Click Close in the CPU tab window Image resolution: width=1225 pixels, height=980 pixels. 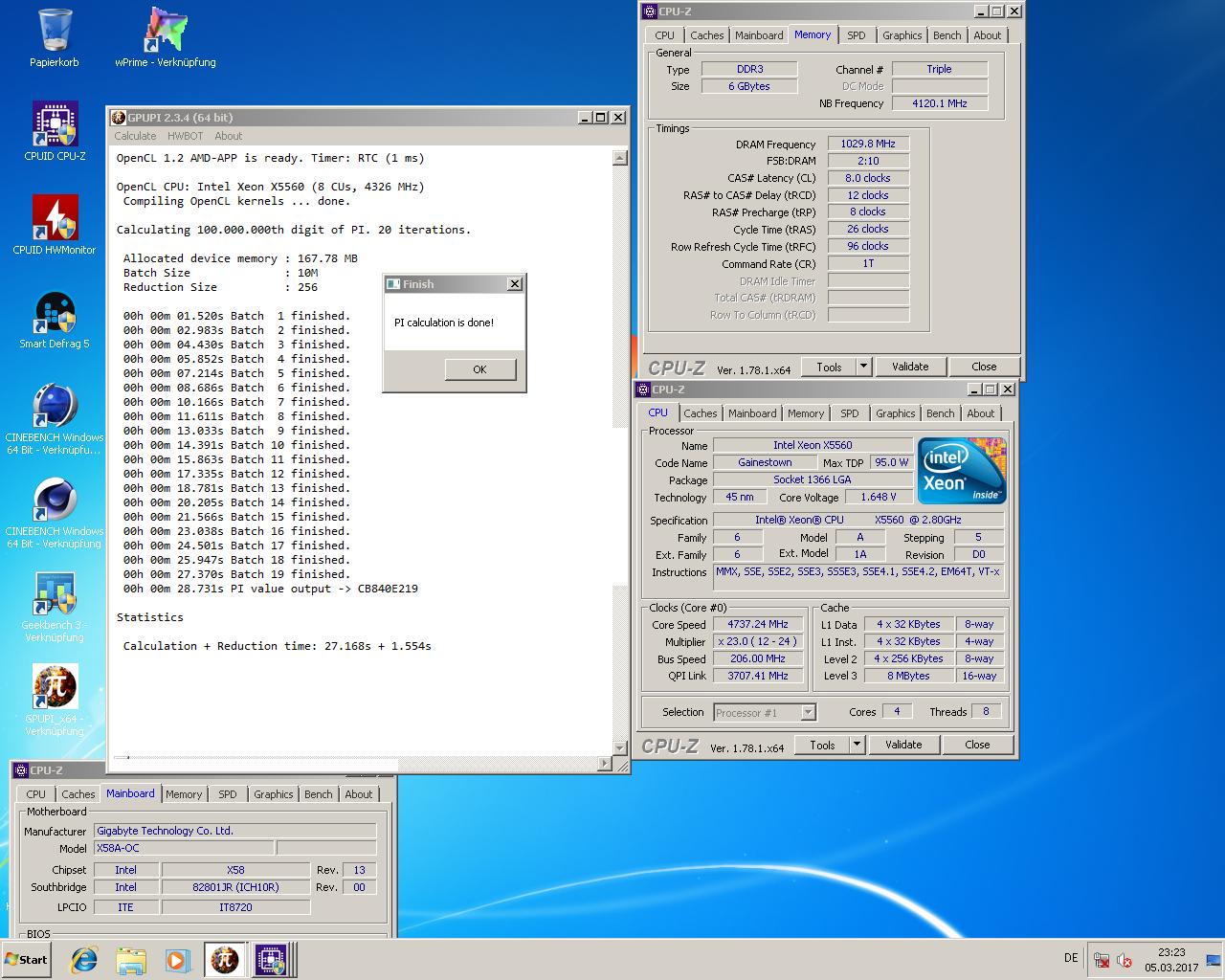click(x=977, y=745)
